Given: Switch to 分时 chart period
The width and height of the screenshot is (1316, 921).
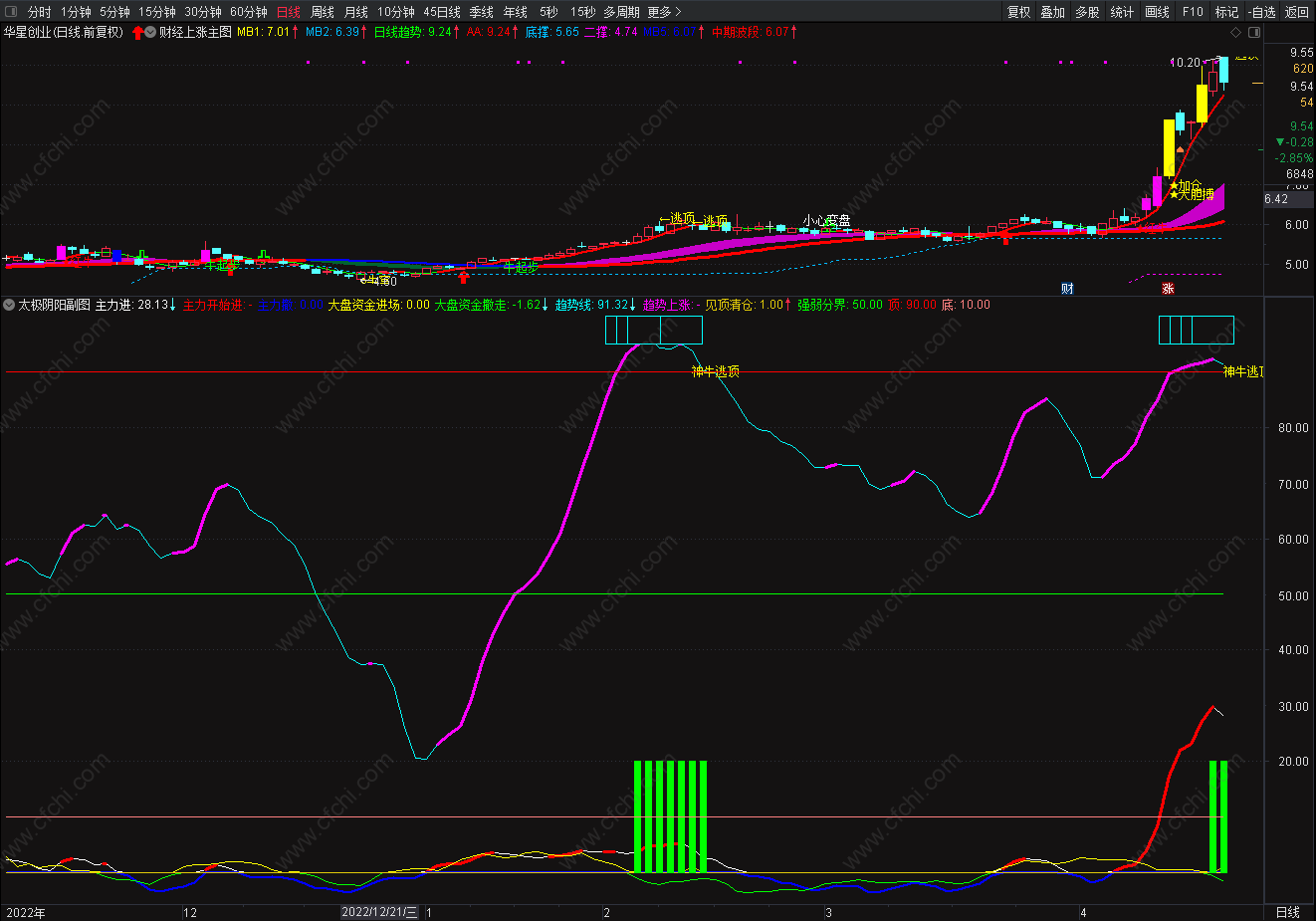Looking at the screenshot, I should click(39, 12).
